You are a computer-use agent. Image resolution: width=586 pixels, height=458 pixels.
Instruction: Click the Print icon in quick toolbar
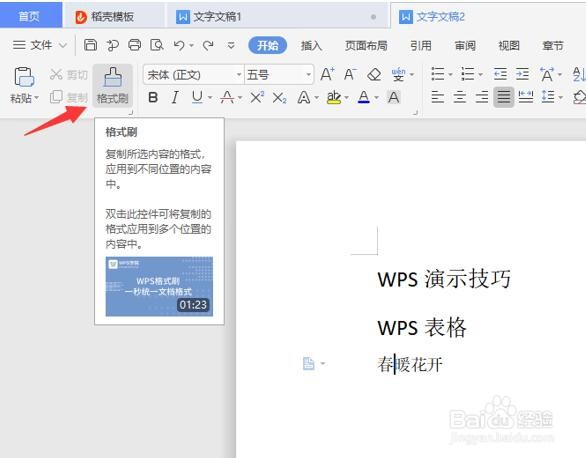click(135, 45)
